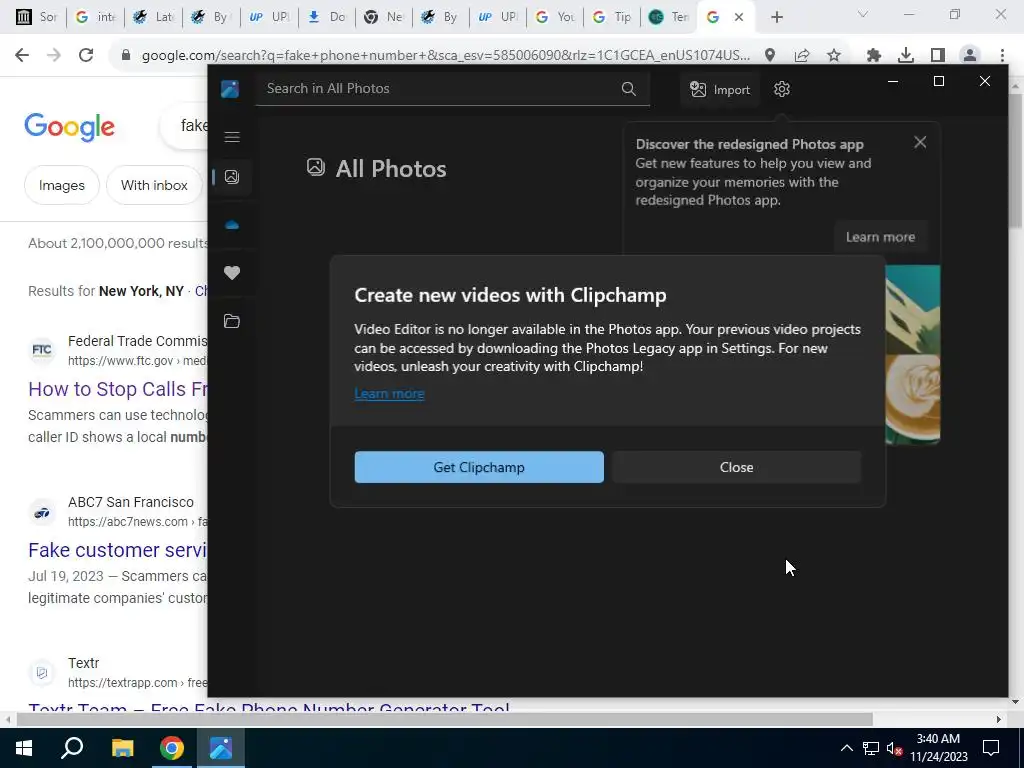Switch to the first 'Sor' tab
Screen dimensions: 1024x768
(x=35, y=17)
